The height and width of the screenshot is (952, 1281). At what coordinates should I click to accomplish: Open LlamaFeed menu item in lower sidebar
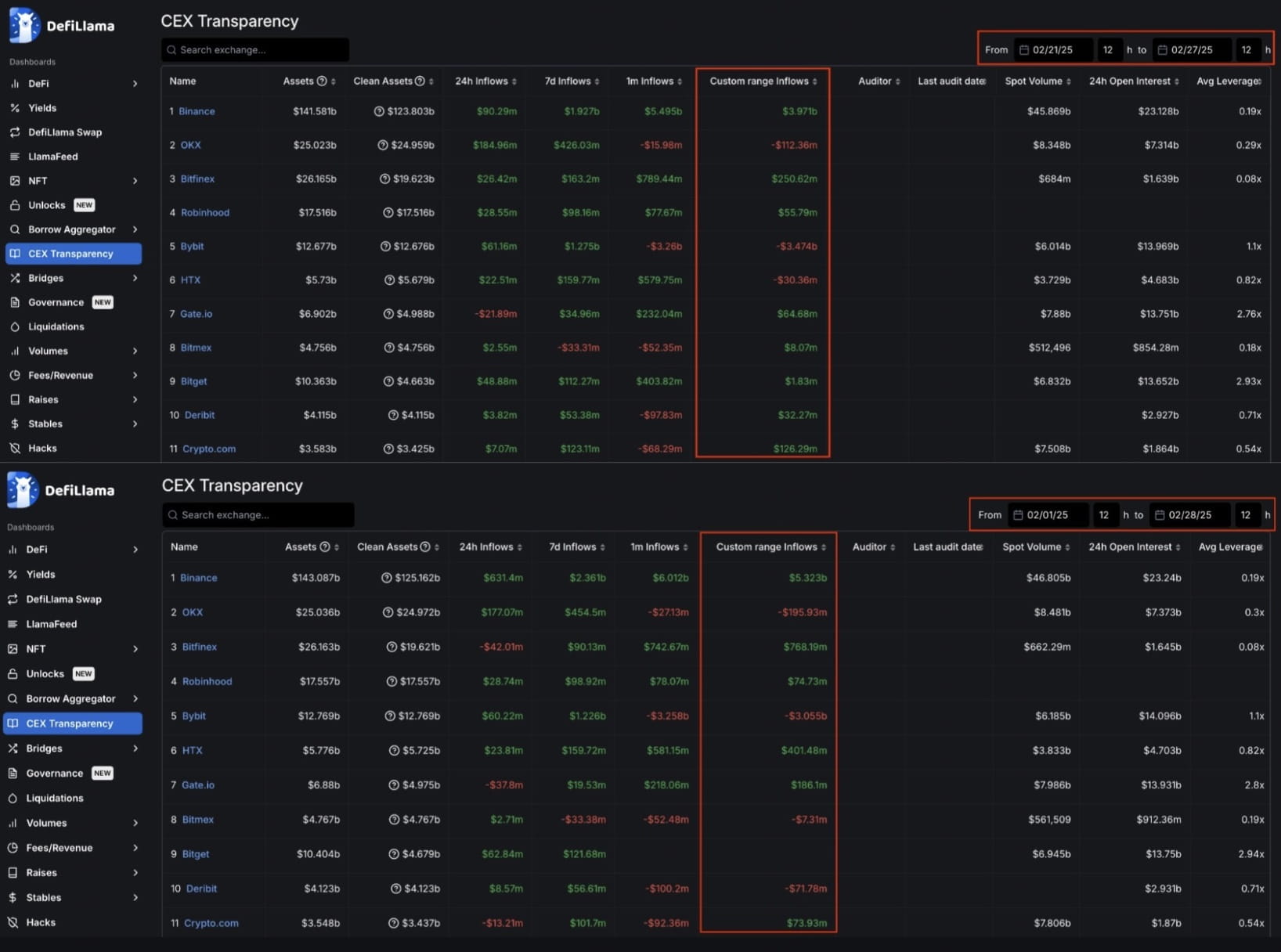(x=52, y=624)
